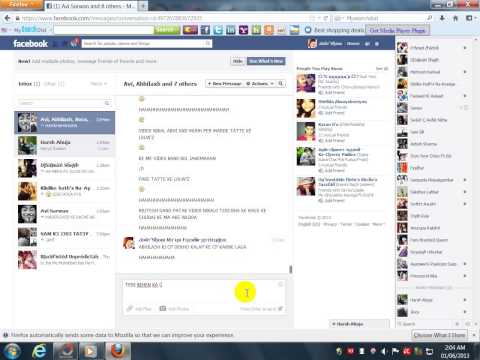Open account settings gear in Facebook header
This screenshot has height=360, width=480.
[x=377, y=44]
